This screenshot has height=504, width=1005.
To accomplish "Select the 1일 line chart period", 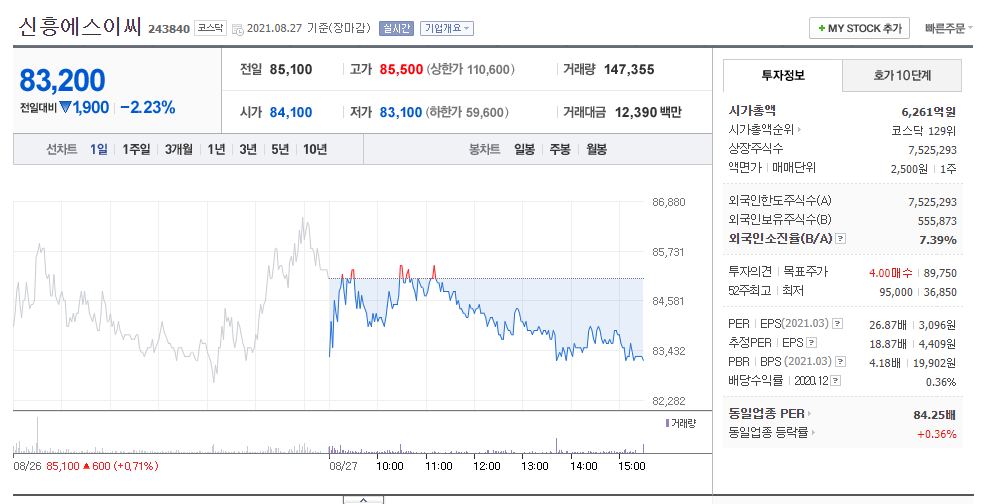I will 99,149.
